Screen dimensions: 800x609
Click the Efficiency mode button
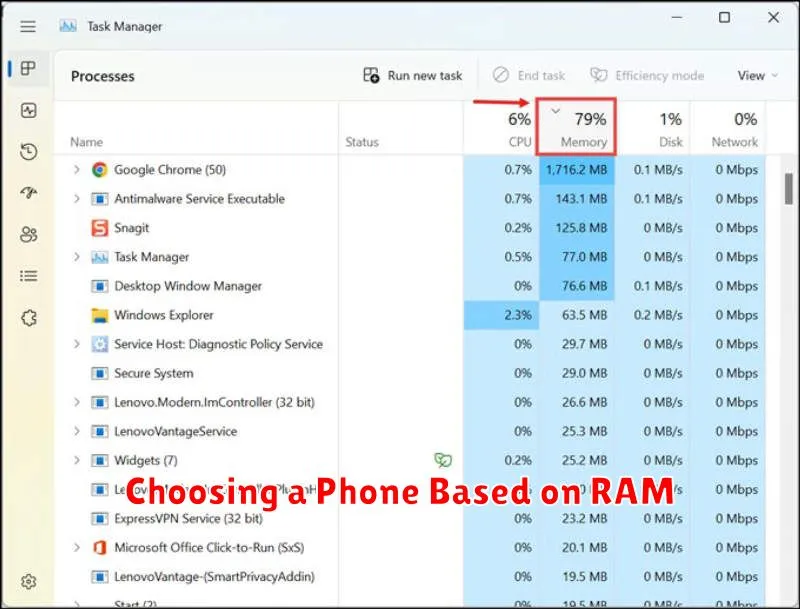click(647, 75)
